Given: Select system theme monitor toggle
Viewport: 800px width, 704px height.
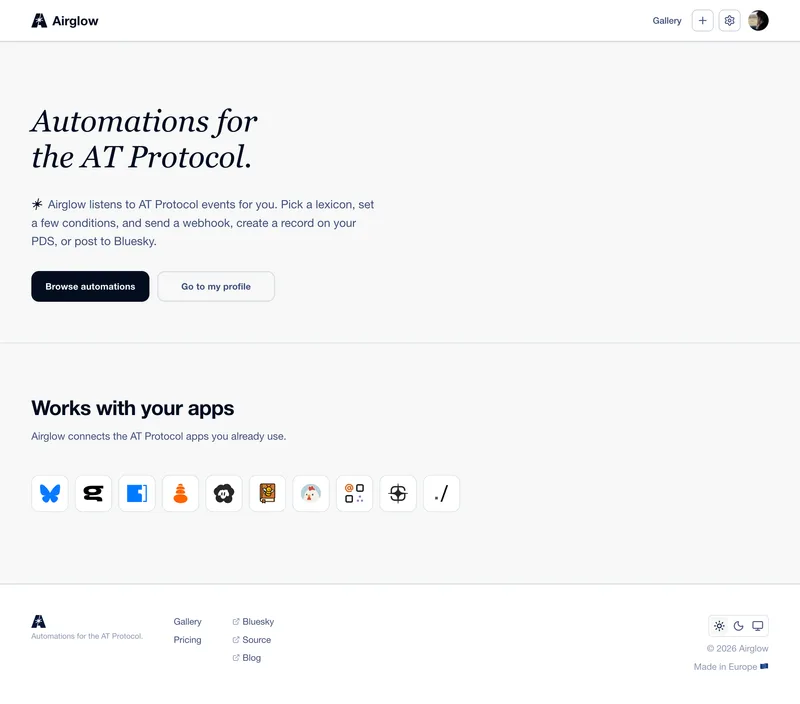Looking at the screenshot, I should pos(758,626).
